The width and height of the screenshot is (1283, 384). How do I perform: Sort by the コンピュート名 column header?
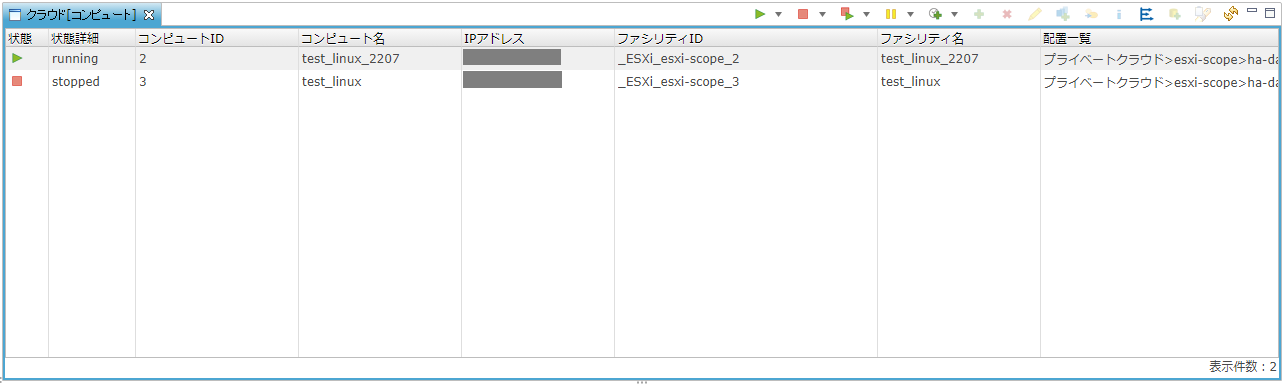tap(380, 38)
